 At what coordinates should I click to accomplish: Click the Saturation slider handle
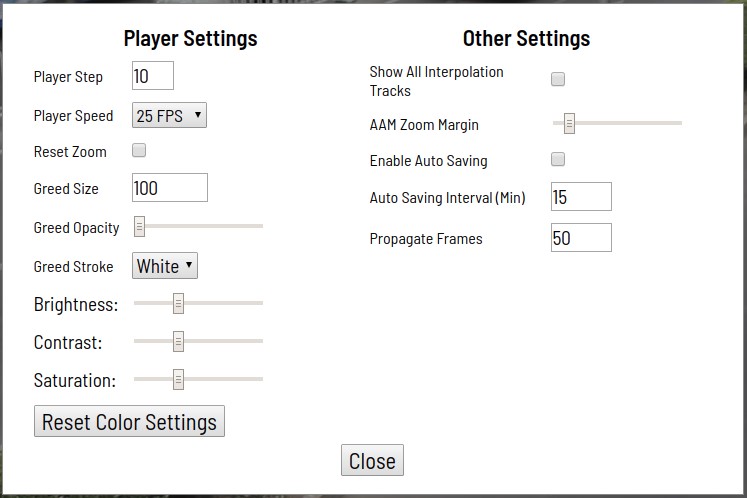pyautogui.click(x=178, y=380)
